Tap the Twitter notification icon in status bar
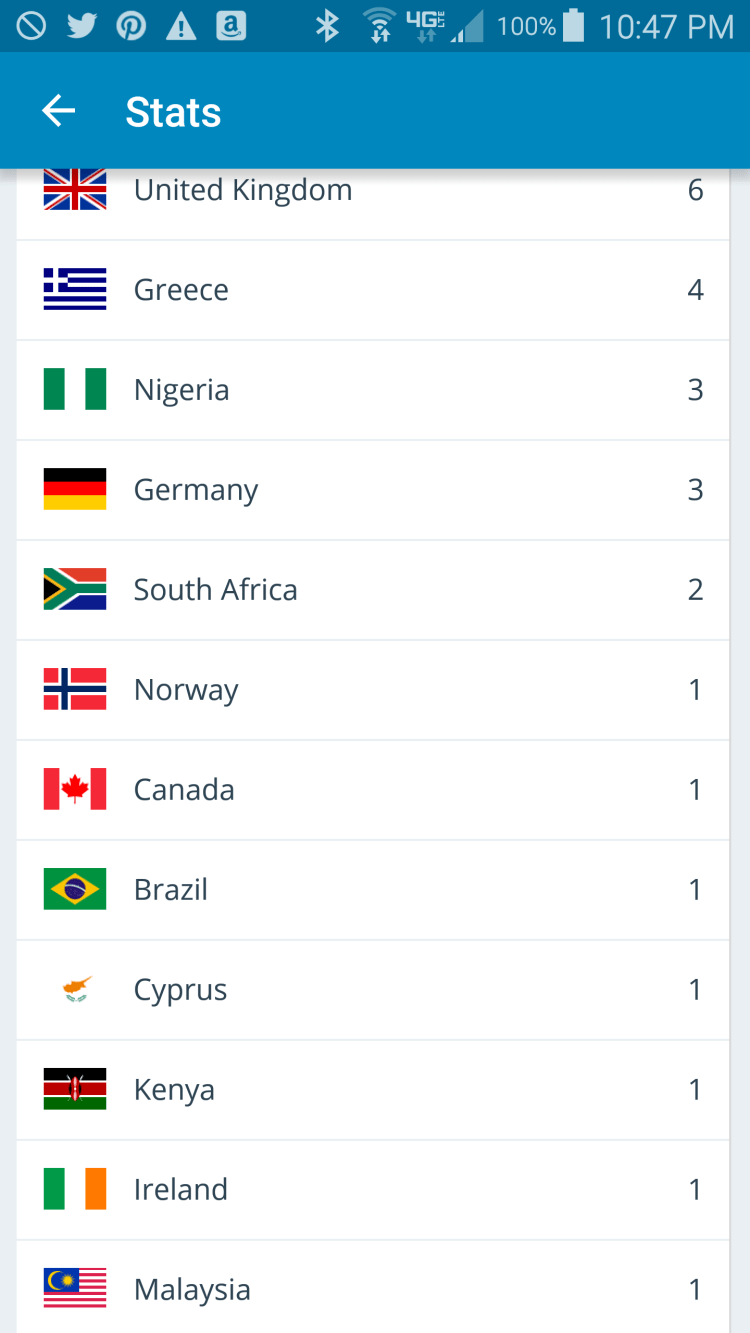Screen dimensions: 750x1333 point(81,26)
